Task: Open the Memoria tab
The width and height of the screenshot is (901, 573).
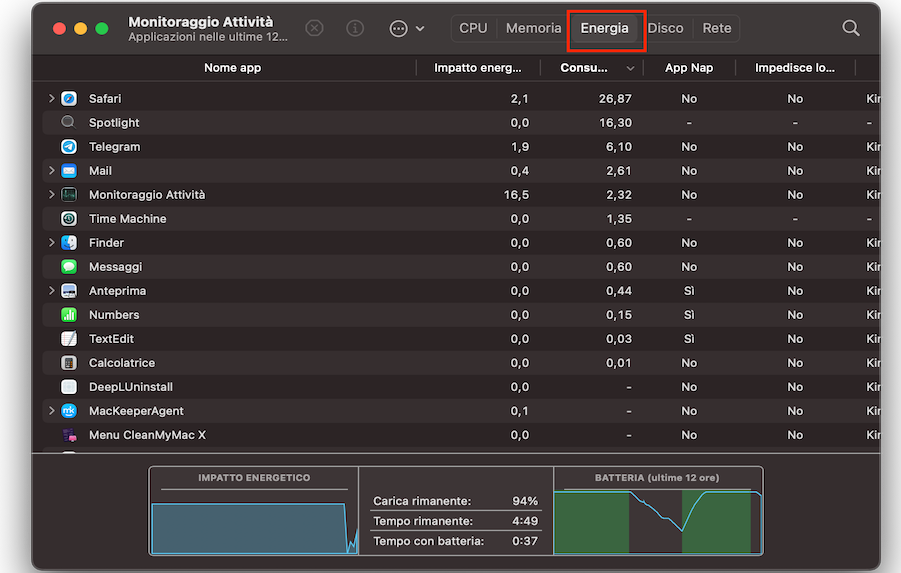Action: tap(533, 28)
